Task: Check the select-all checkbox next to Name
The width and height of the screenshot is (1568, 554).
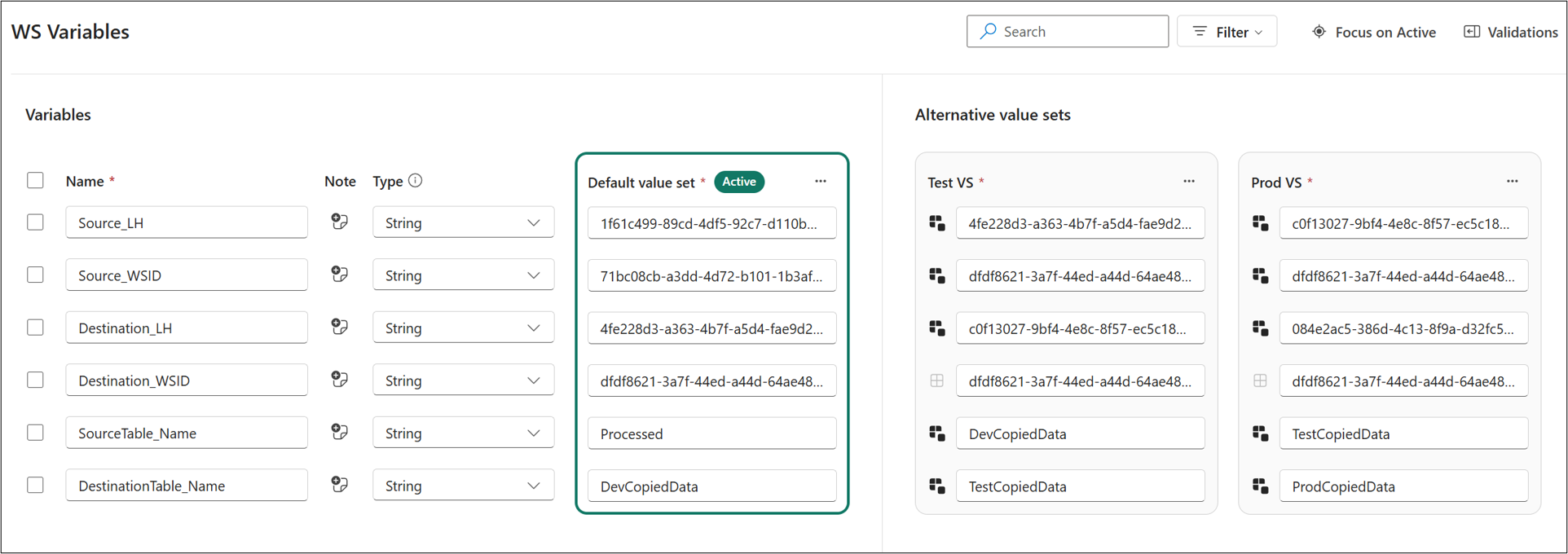Action: (35, 180)
